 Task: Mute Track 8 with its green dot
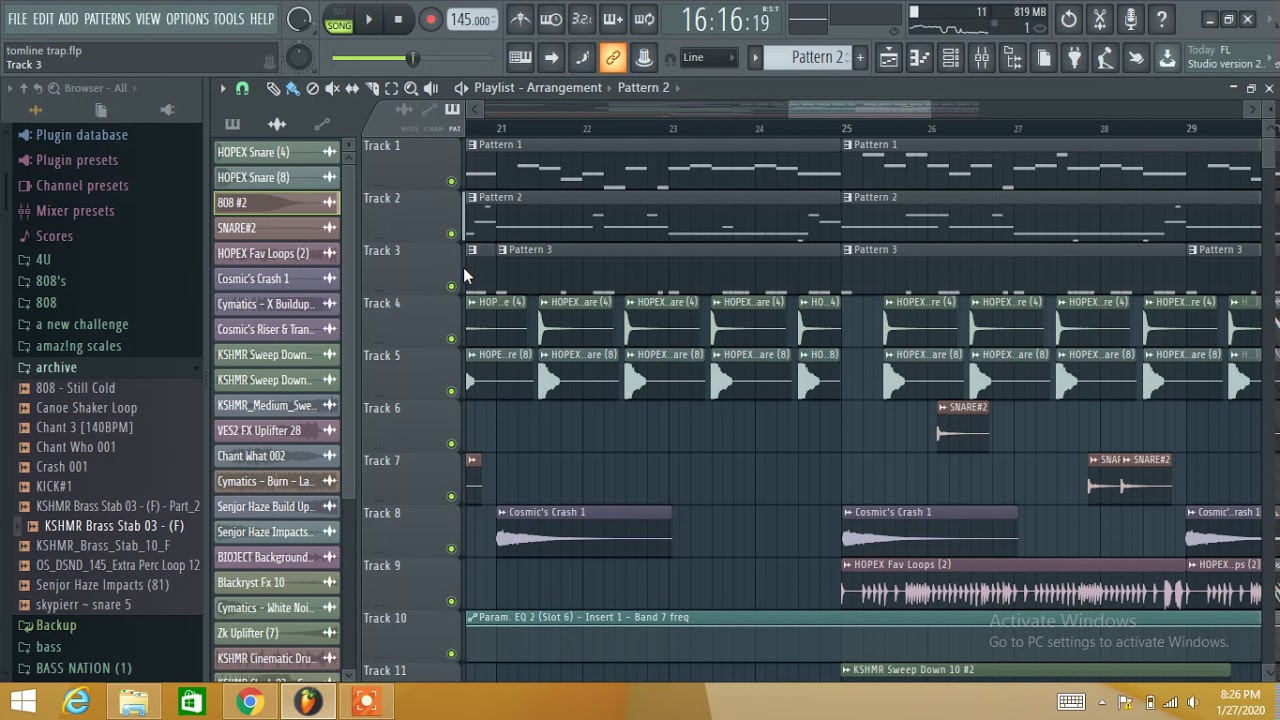pos(451,549)
